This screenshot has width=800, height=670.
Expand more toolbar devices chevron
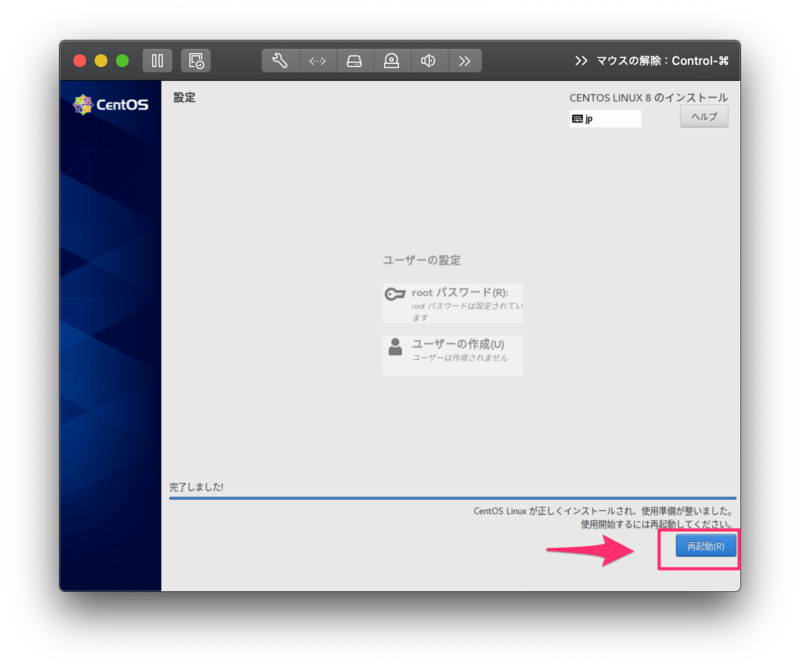[464, 61]
